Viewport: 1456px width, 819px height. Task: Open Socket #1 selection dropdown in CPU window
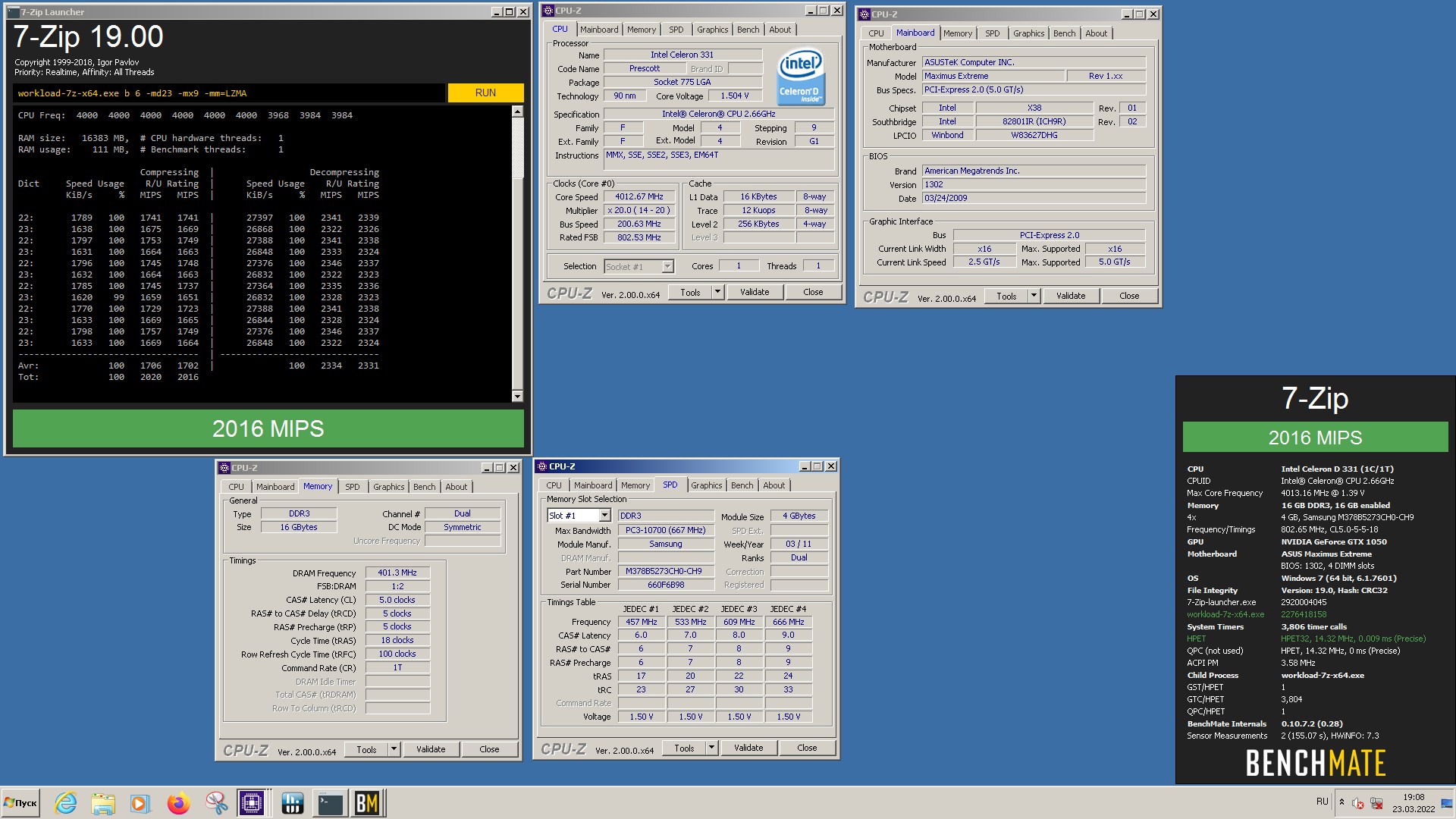coord(667,267)
